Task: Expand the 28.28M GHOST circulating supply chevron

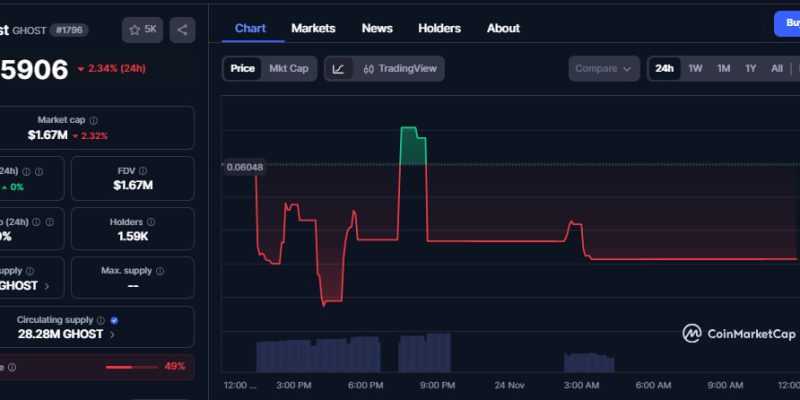Action: point(112,335)
